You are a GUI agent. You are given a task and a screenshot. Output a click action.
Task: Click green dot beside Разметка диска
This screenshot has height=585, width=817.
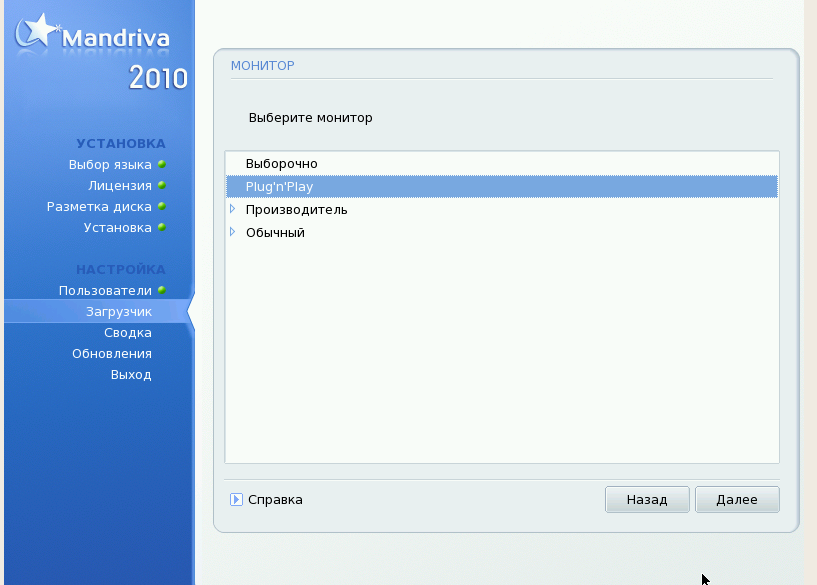pyautogui.click(x=162, y=206)
